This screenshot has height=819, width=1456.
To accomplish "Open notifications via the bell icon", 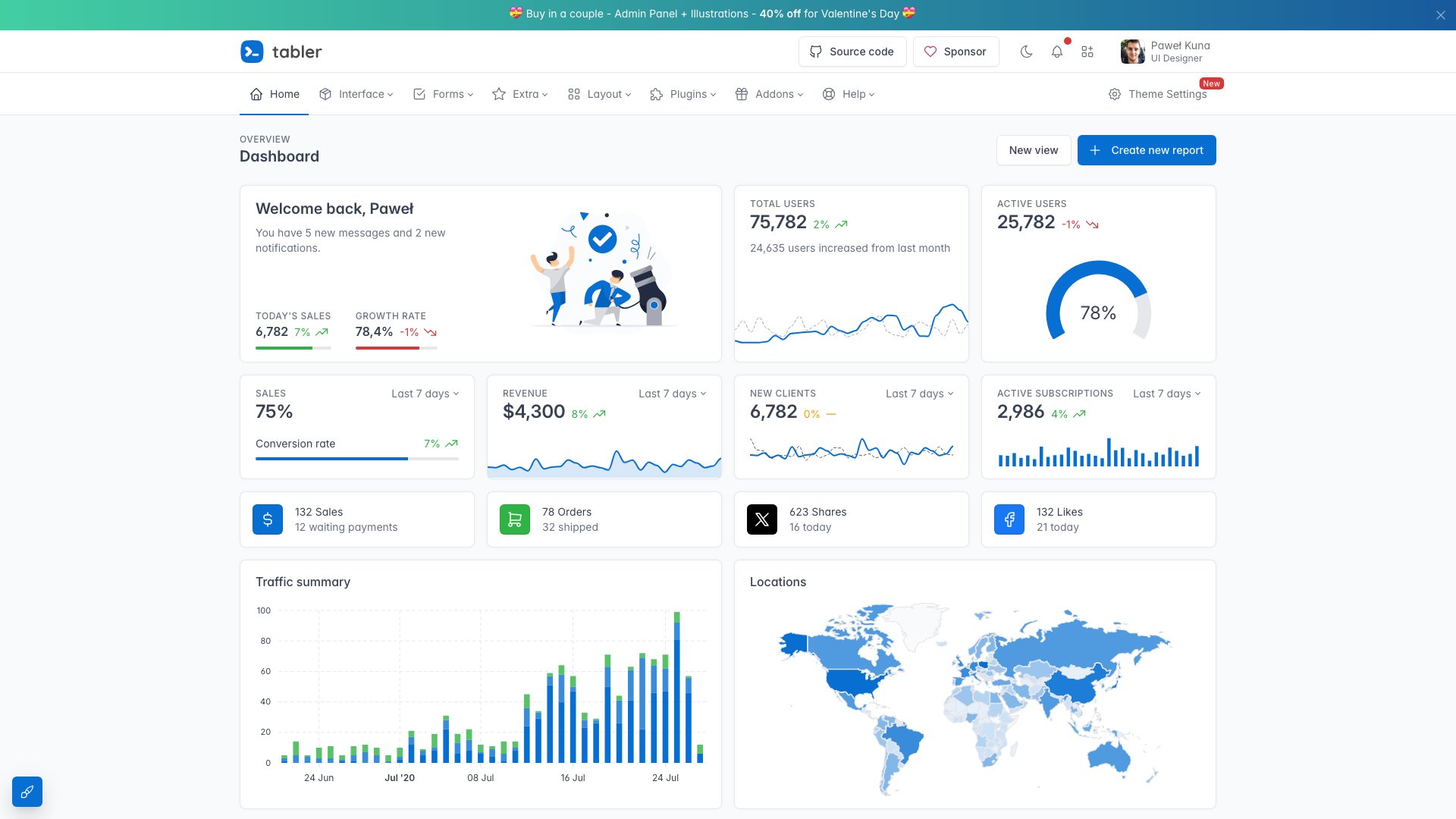I will pos(1056,52).
